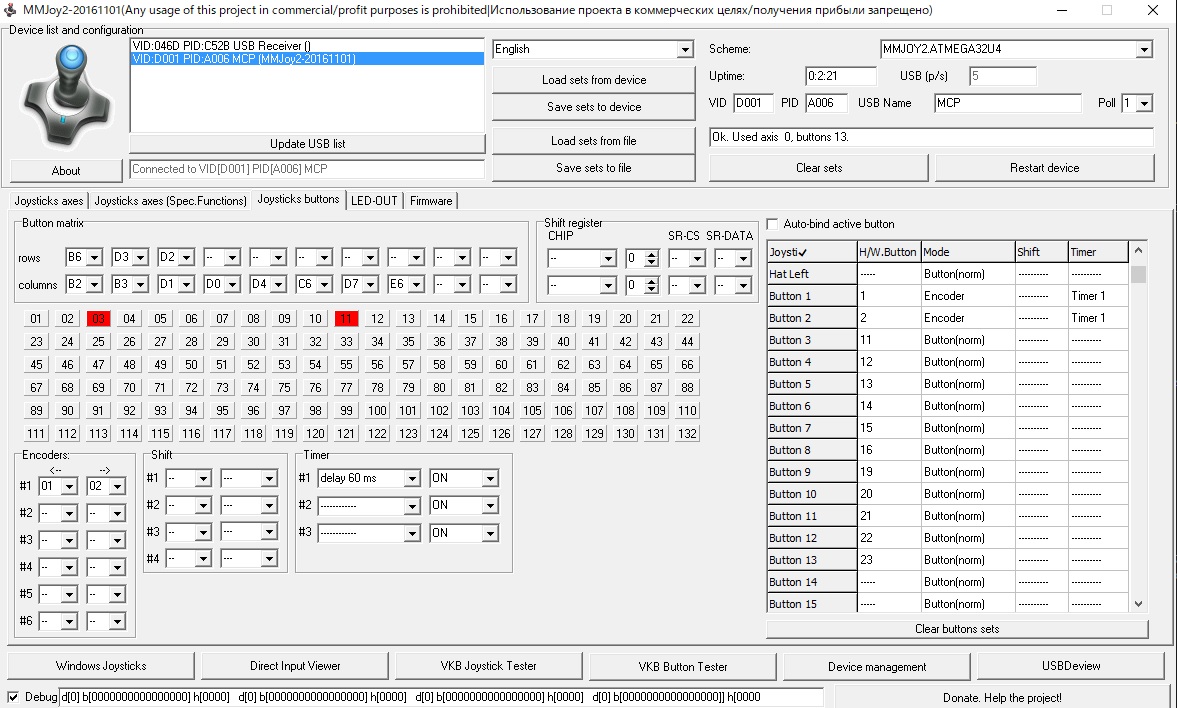
Task: Open the LED-OUT tab
Action: [374, 201]
